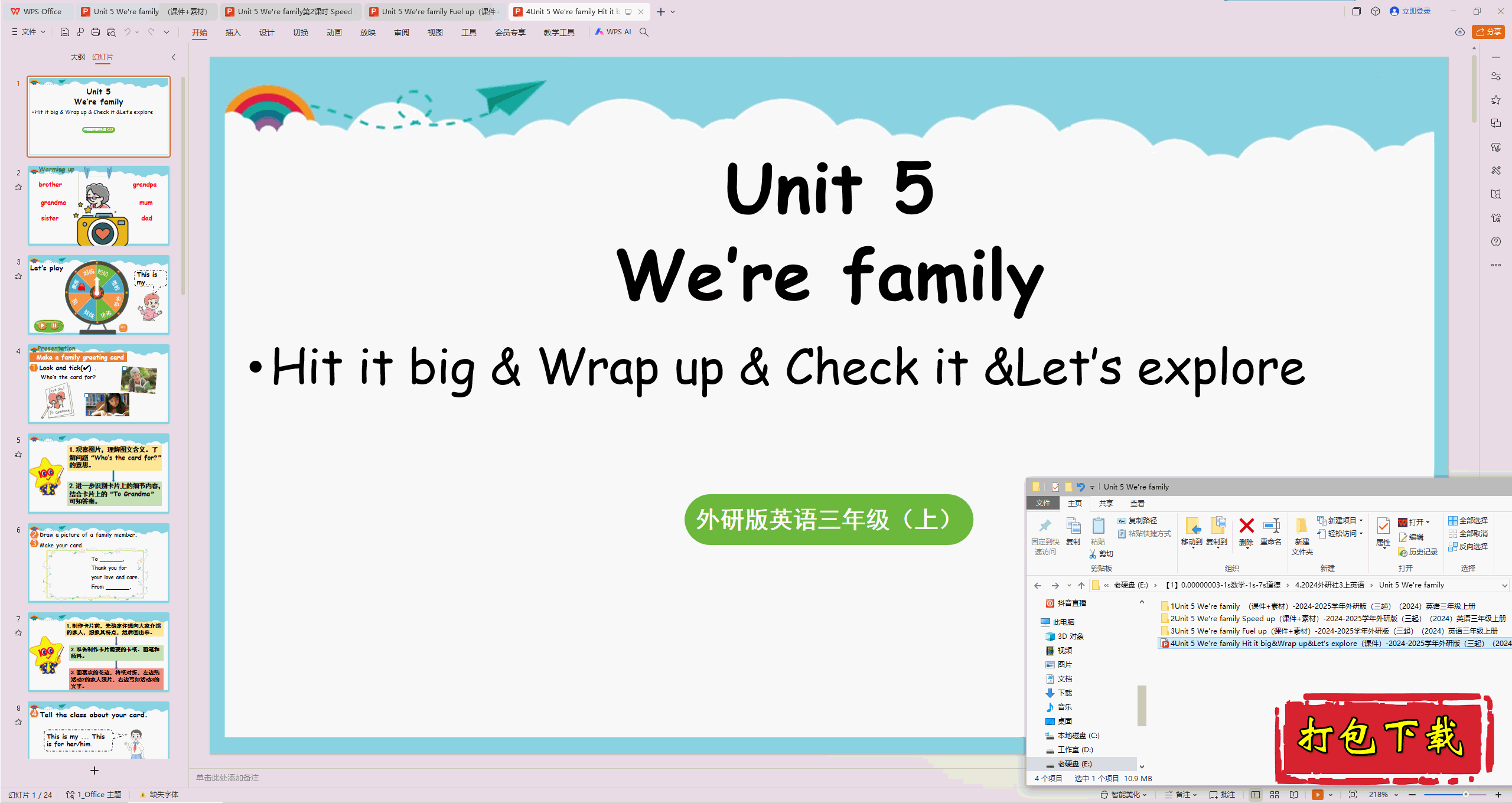Click the WPS AI button

(613, 32)
